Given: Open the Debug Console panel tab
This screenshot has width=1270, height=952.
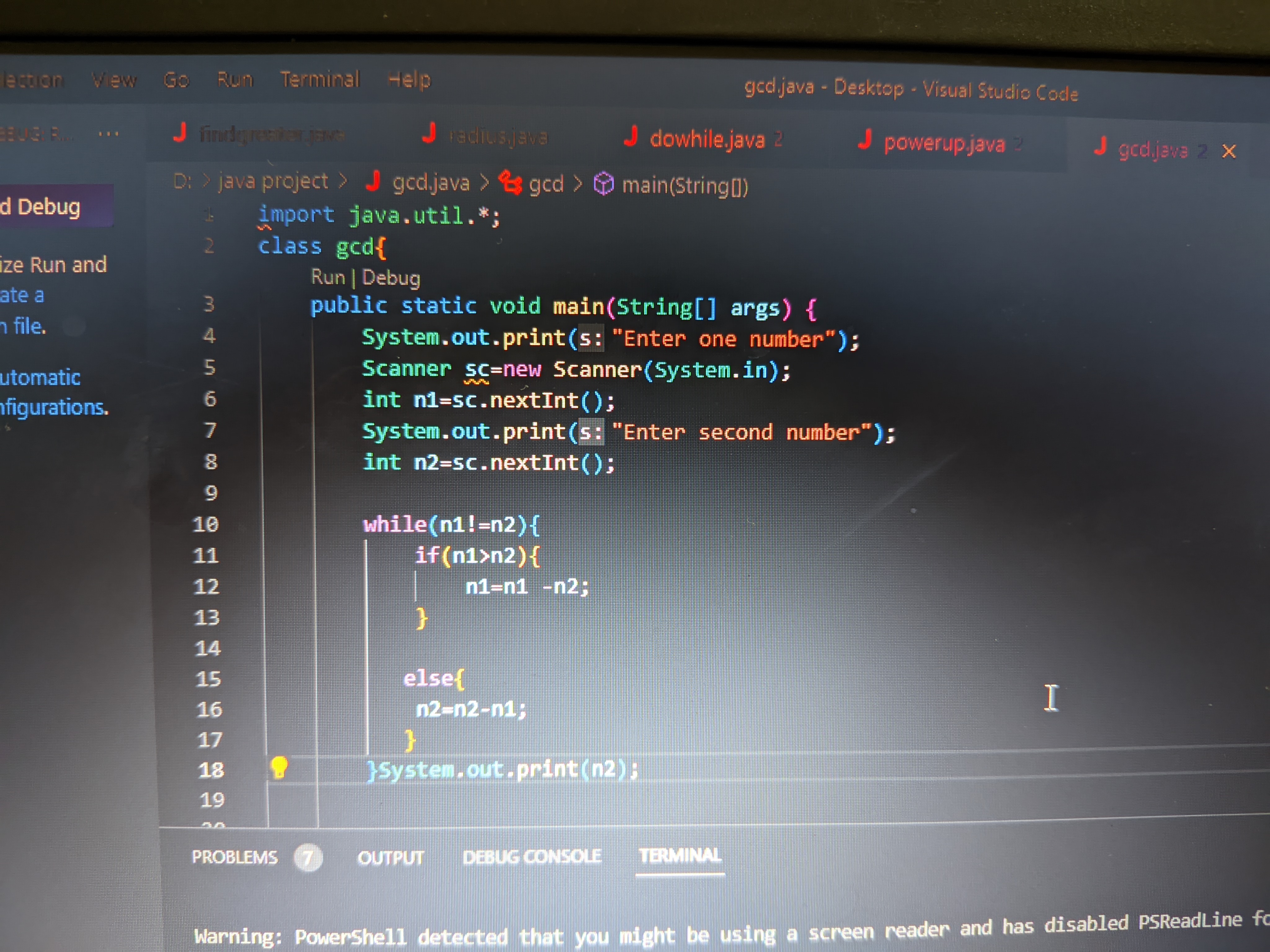Looking at the screenshot, I should [x=532, y=857].
